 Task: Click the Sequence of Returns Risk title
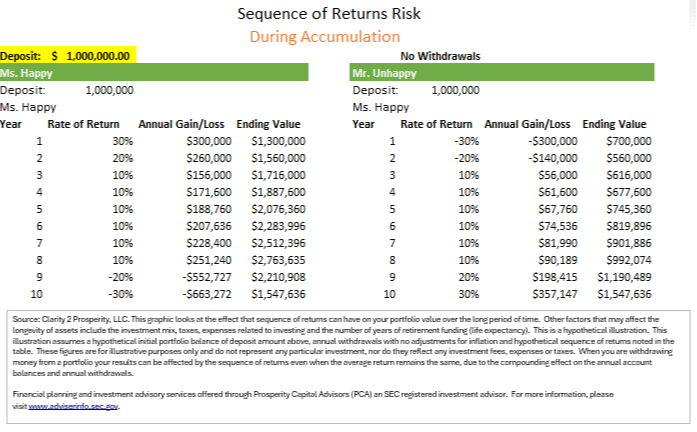pyautogui.click(x=329, y=14)
